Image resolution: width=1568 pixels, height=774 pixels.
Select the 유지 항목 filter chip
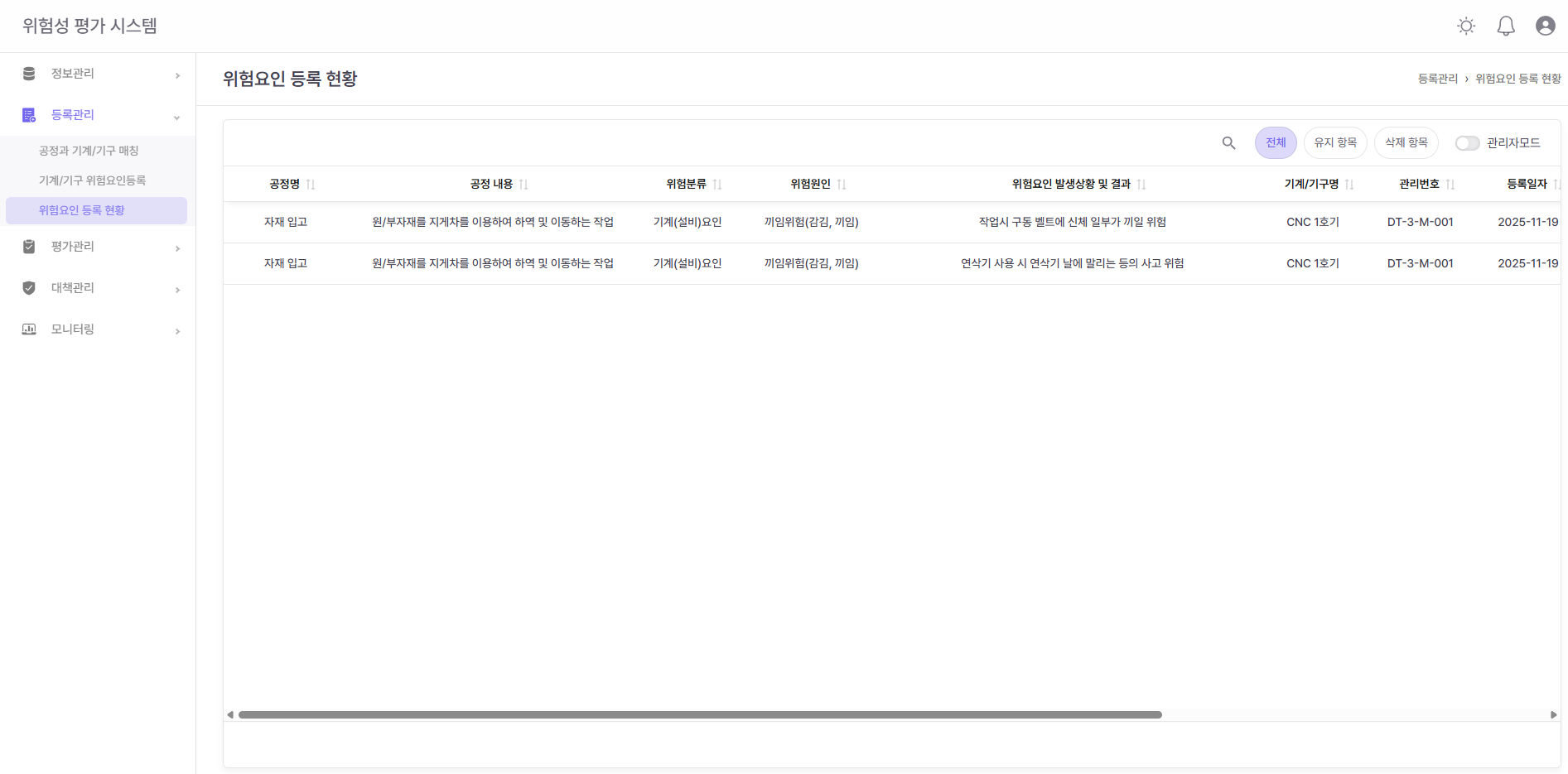(x=1335, y=143)
